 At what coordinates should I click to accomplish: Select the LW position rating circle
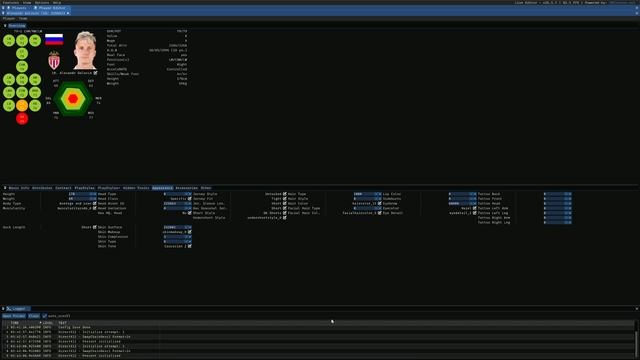9,40
